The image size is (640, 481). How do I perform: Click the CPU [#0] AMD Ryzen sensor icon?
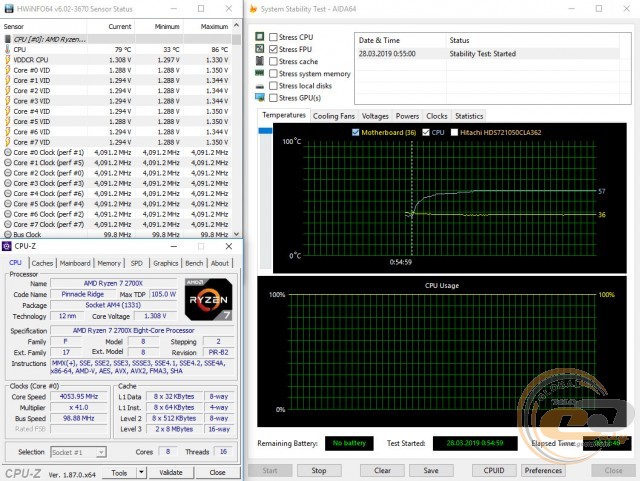(x=7, y=39)
